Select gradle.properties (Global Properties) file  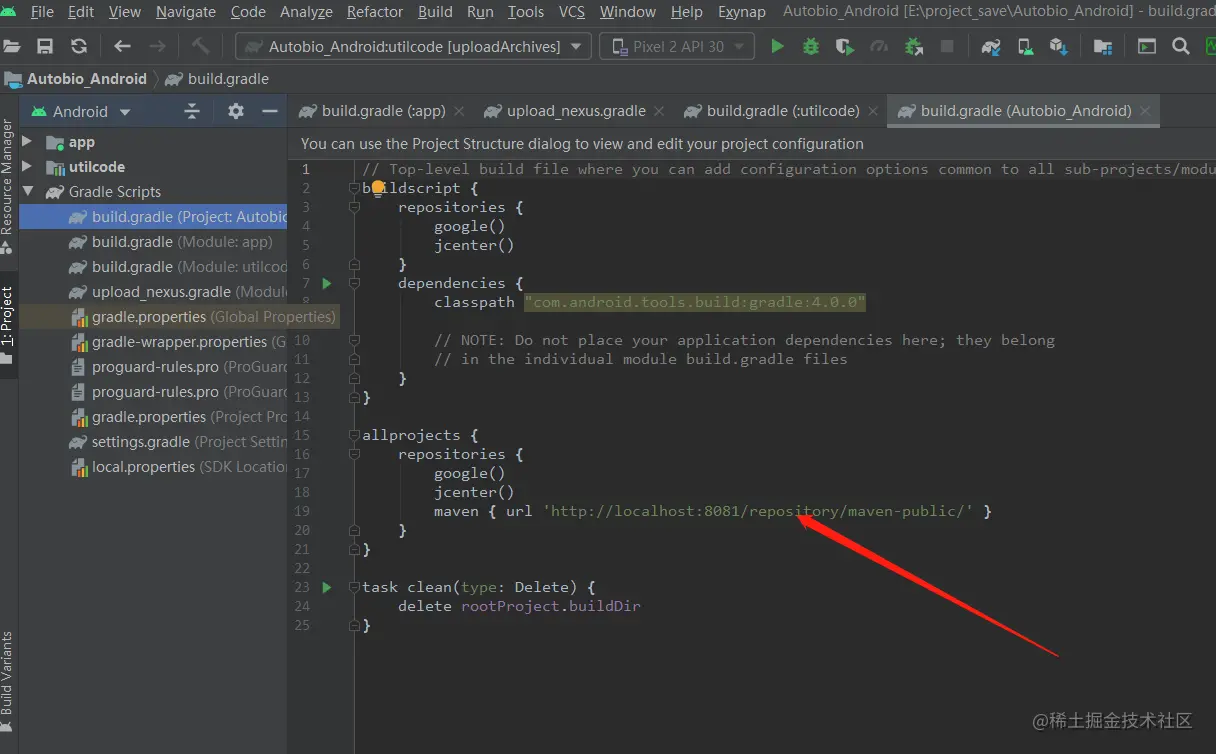point(202,317)
